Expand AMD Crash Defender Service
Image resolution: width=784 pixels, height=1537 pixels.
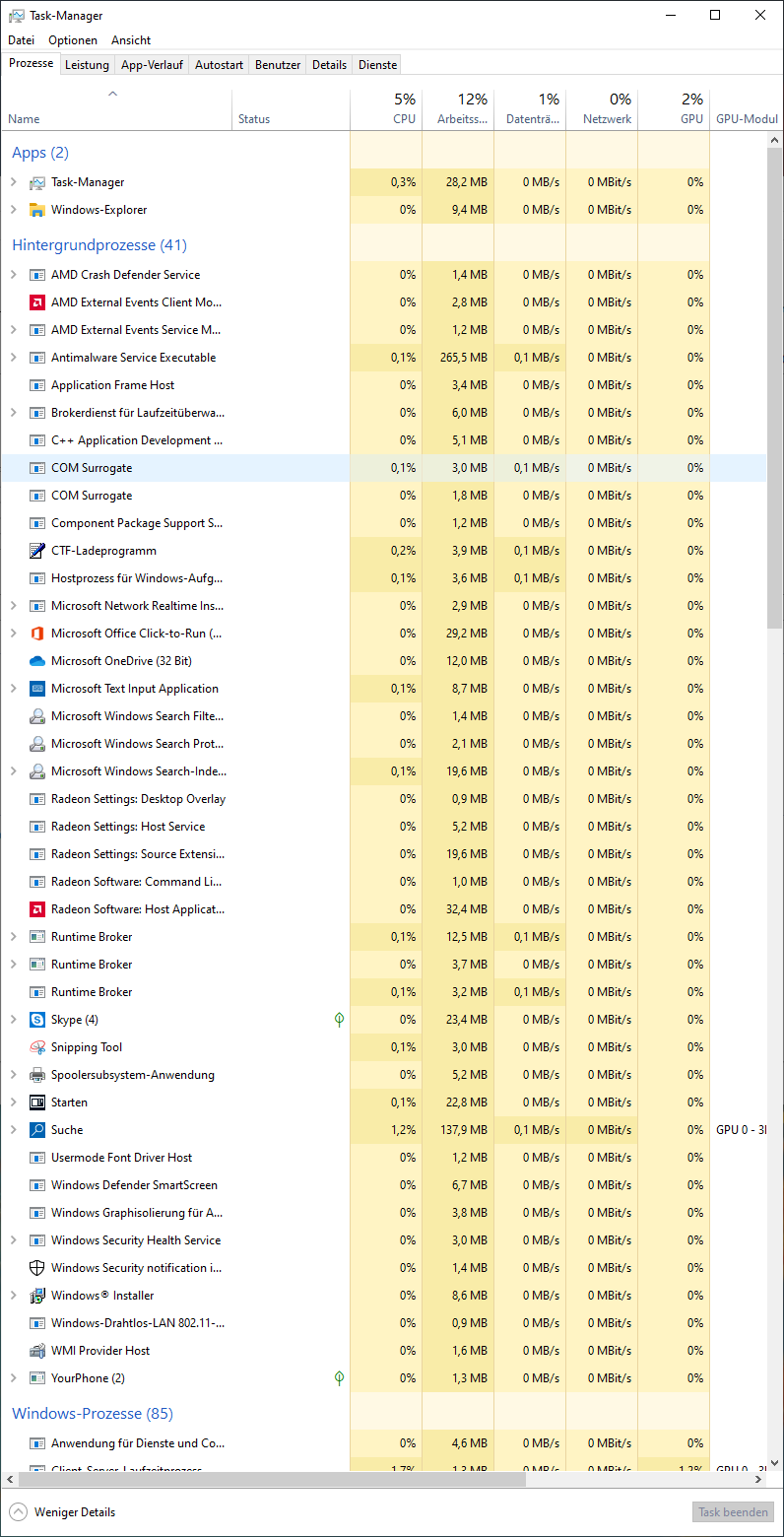(13, 275)
